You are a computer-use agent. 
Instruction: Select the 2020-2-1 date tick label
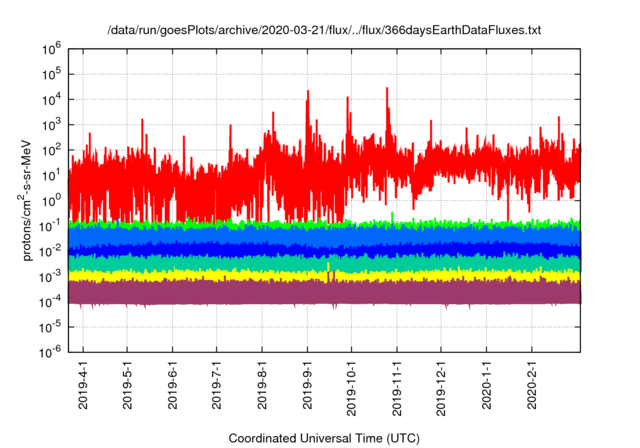click(x=532, y=385)
